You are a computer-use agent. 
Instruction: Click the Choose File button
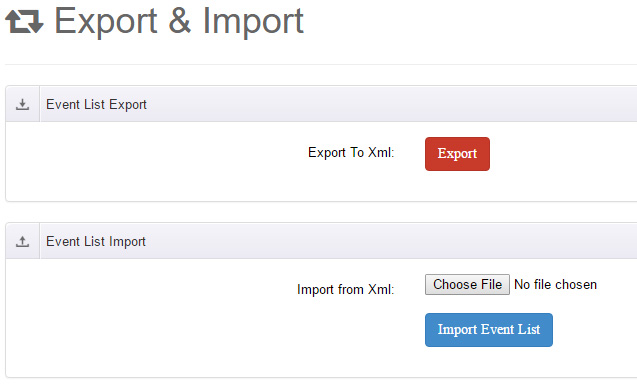point(467,284)
